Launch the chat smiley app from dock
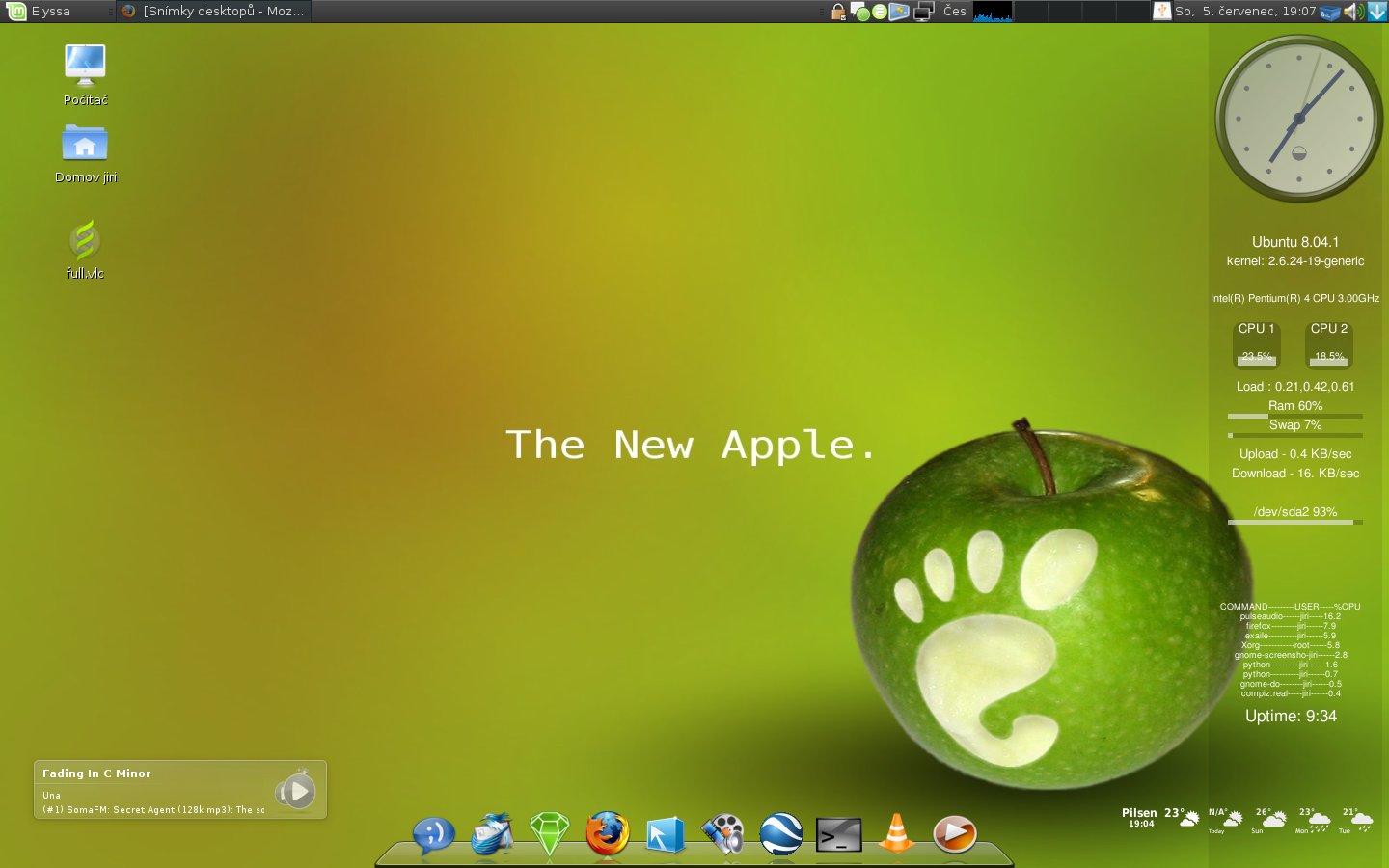Viewport: 1389px width, 868px height. (x=434, y=834)
